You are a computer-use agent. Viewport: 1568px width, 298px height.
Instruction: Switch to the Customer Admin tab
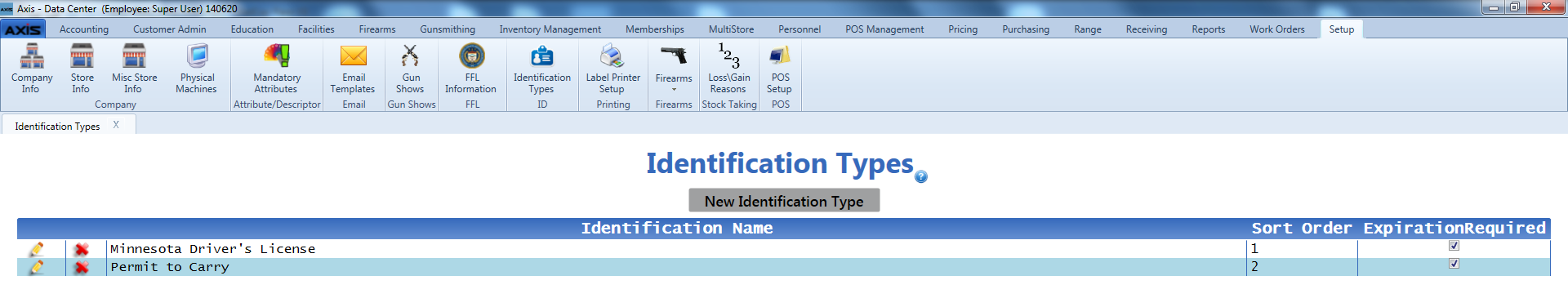click(170, 29)
